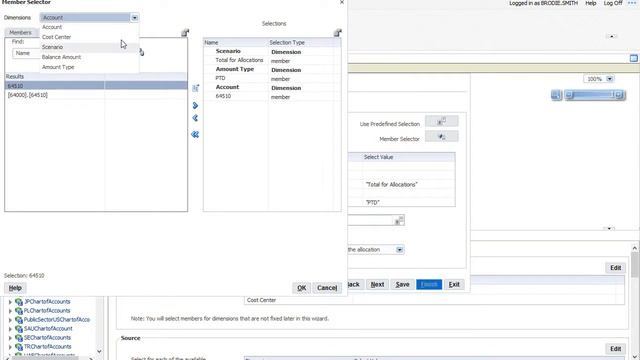This screenshot has width=640, height=360.
Task: Open the 'the allocation' dropdown
Action: pyautogui.click(x=399, y=249)
